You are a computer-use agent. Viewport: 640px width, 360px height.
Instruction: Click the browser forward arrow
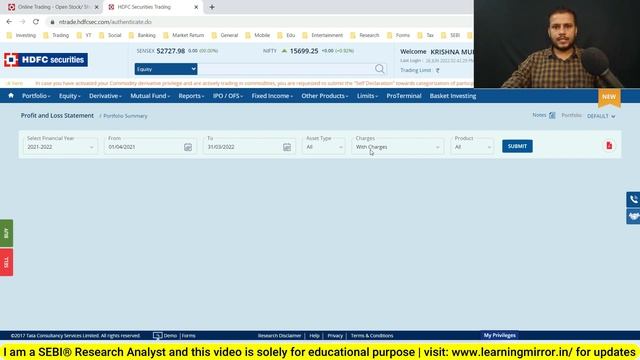click(22, 22)
